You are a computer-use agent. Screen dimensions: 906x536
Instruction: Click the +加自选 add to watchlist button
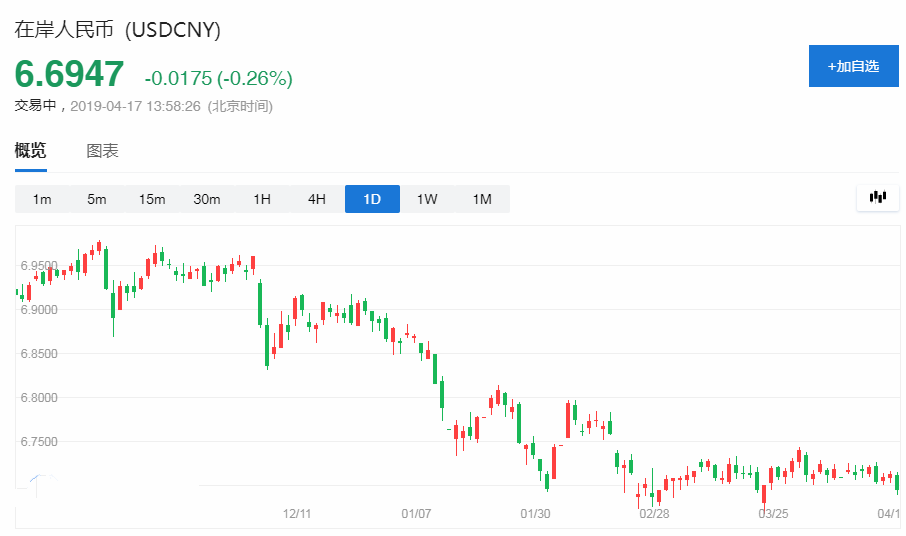point(853,66)
